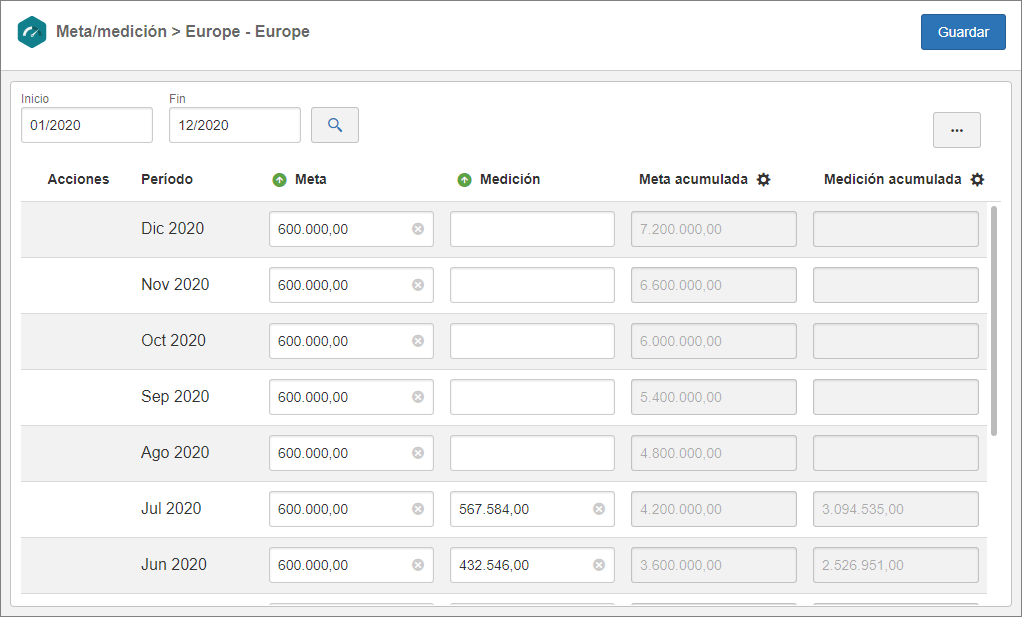
Task: Clear the Sep 2020 Meta value
Action: [418, 397]
